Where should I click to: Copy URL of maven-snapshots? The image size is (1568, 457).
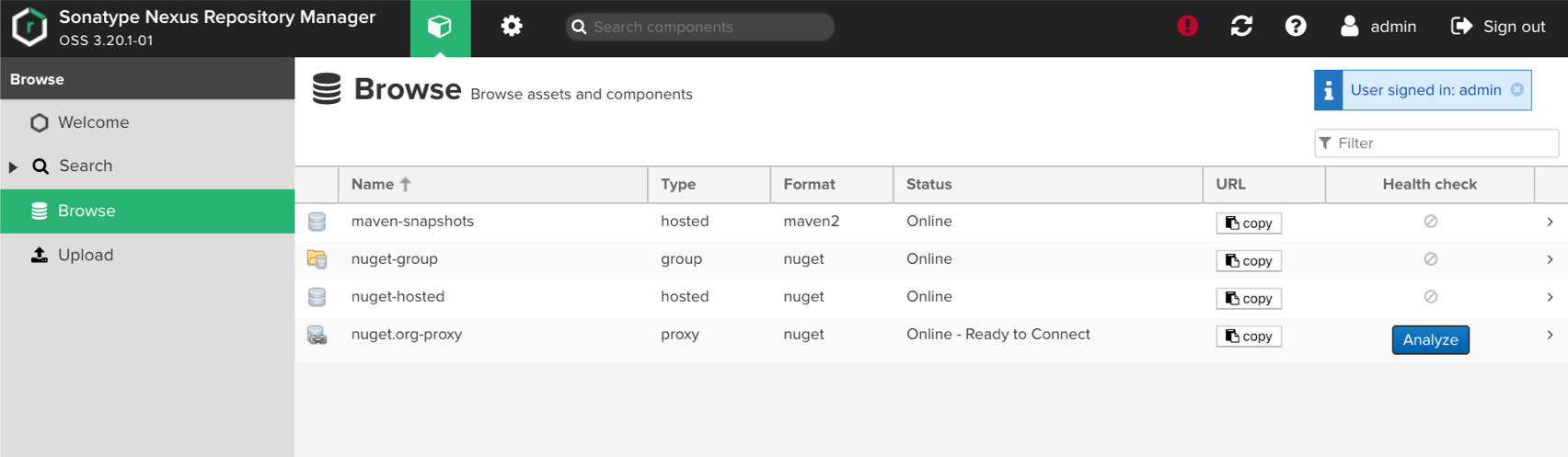click(x=1249, y=223)
